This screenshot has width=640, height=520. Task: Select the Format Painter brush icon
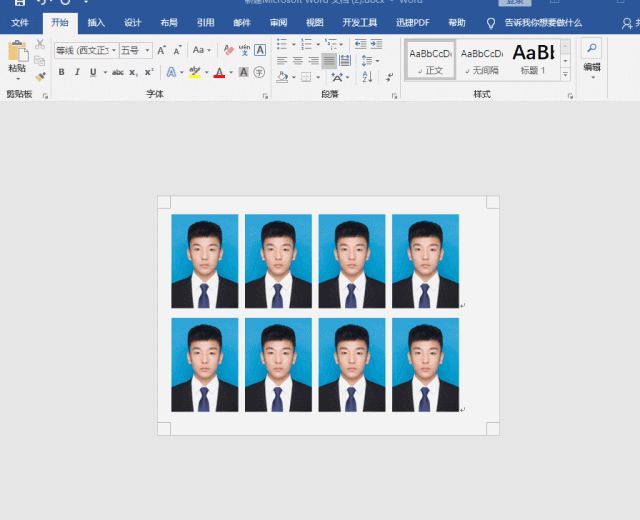[x=40, y=77]
